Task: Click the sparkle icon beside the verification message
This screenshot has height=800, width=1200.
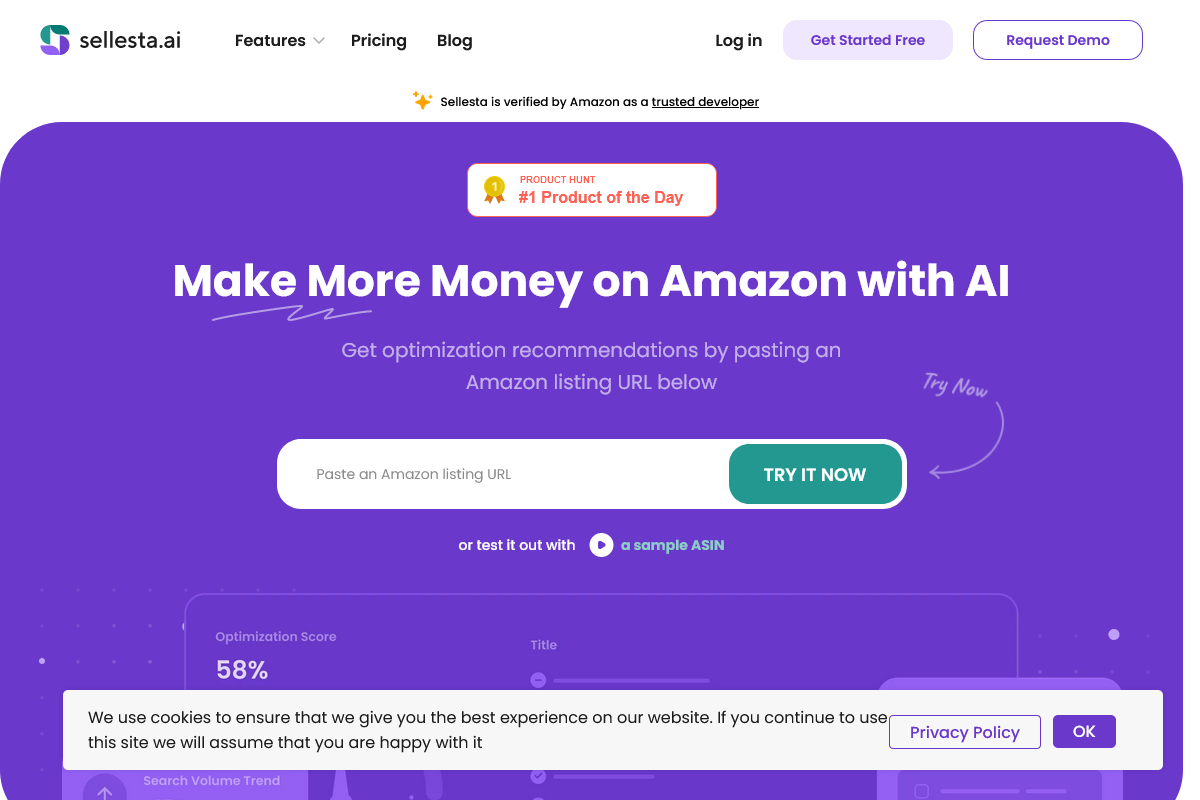Action: [x=421, y=100]
